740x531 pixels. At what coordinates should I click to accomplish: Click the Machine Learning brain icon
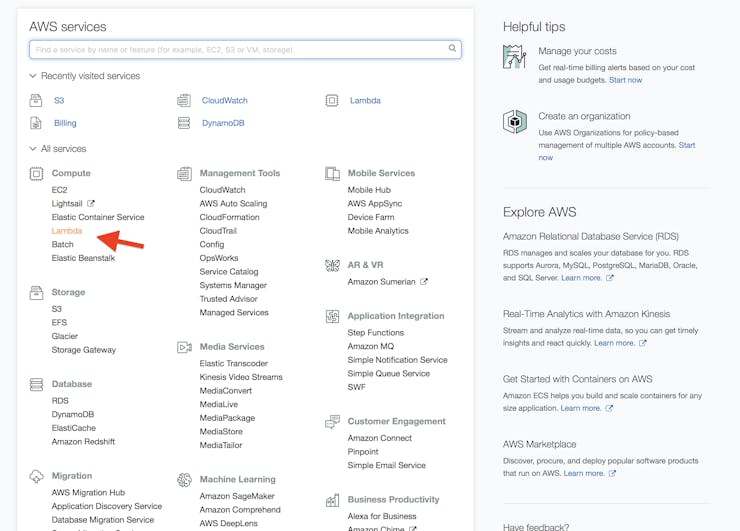(x=184, y=480)
